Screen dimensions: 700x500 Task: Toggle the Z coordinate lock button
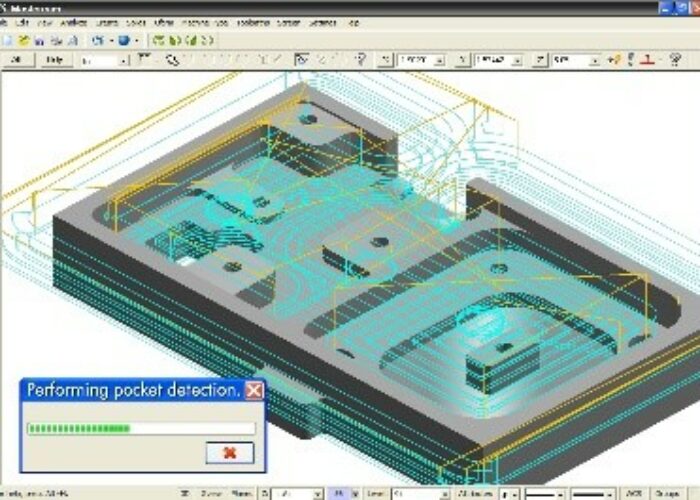coord(540,60)
